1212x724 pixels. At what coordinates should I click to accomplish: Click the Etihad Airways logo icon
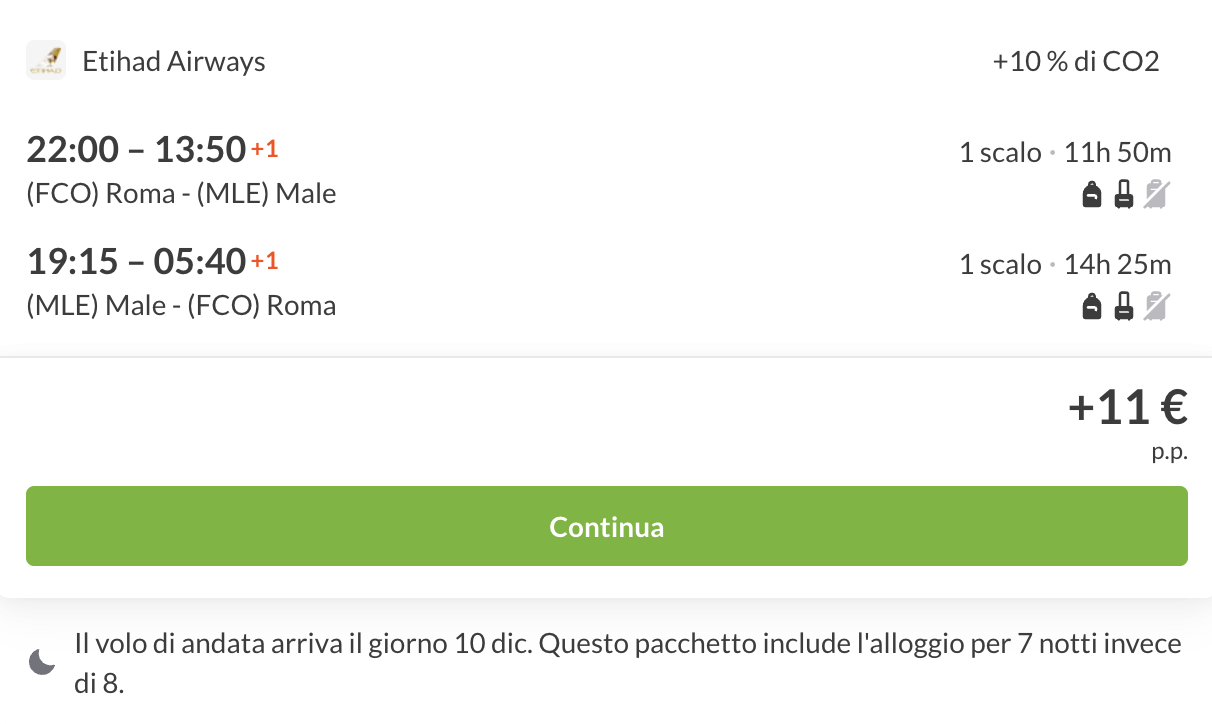[46, 61]
